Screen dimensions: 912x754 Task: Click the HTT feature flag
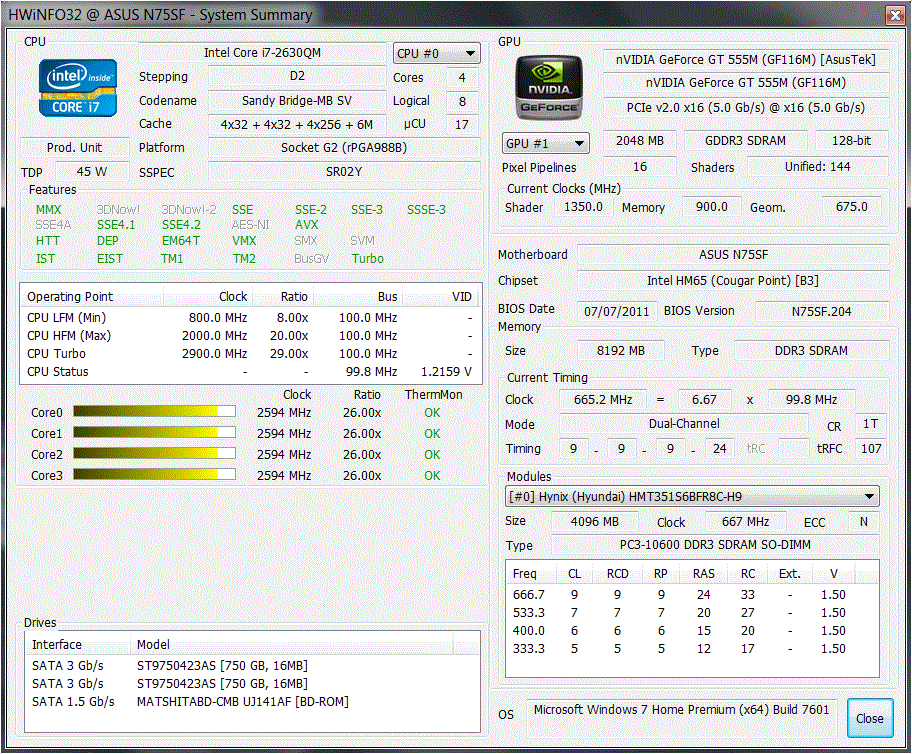[48, 241]
